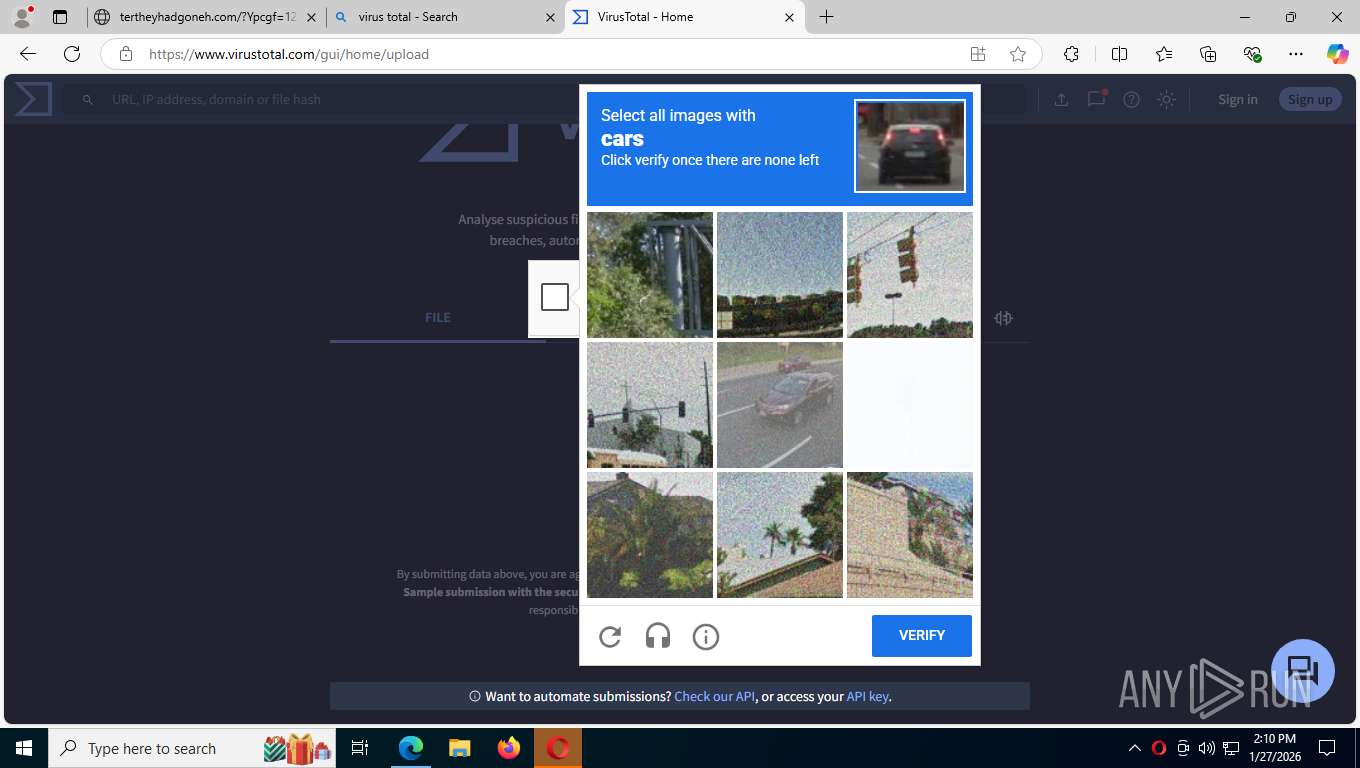
Task: Click the Sign up button
Action: (x=1310, y=99)
